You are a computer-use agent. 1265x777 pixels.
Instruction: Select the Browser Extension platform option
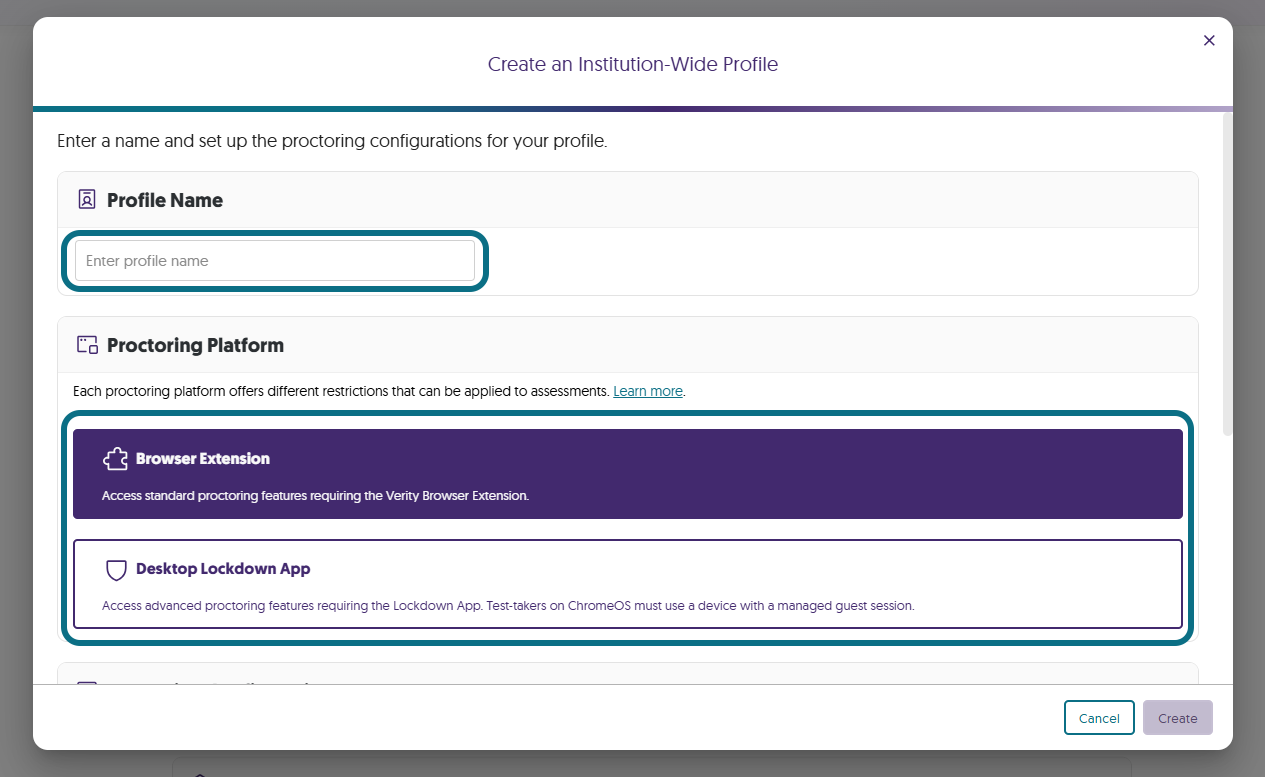628,474
